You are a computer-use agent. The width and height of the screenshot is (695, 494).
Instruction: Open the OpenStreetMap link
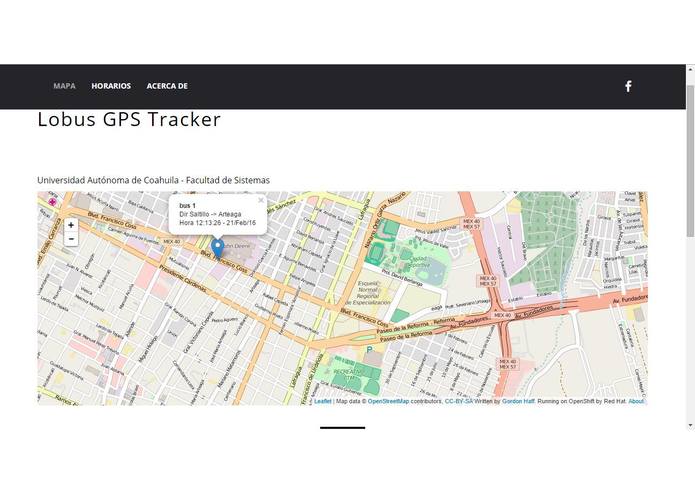[x=388, y=401]
